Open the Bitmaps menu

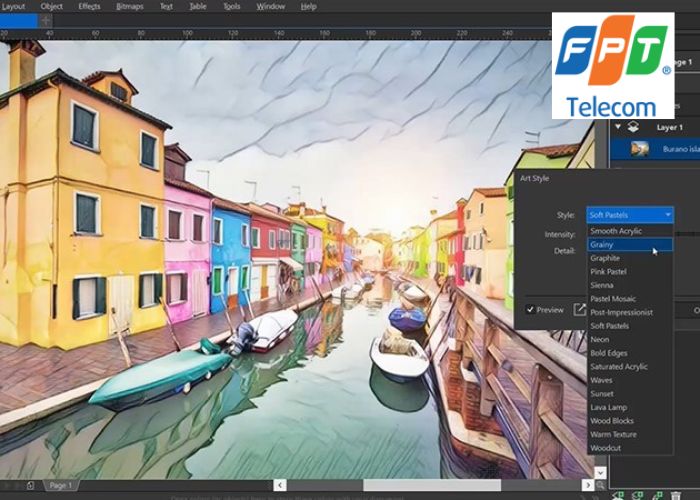130,6
